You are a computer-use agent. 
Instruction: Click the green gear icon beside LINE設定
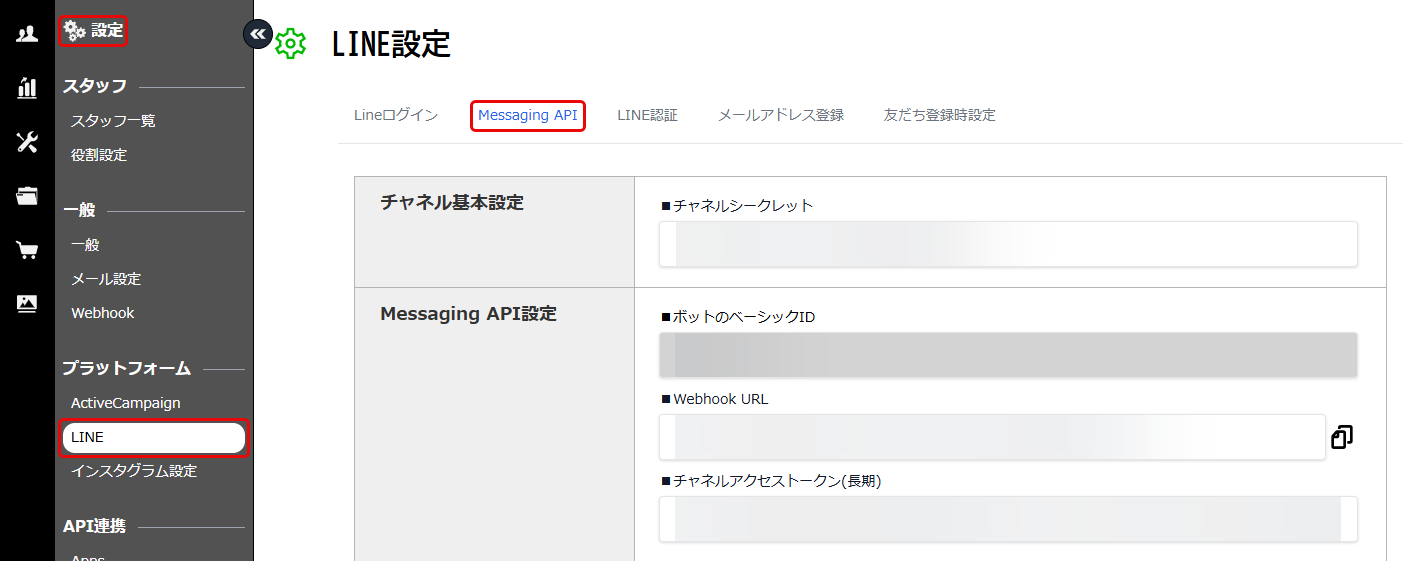click(x=291, y=44)
